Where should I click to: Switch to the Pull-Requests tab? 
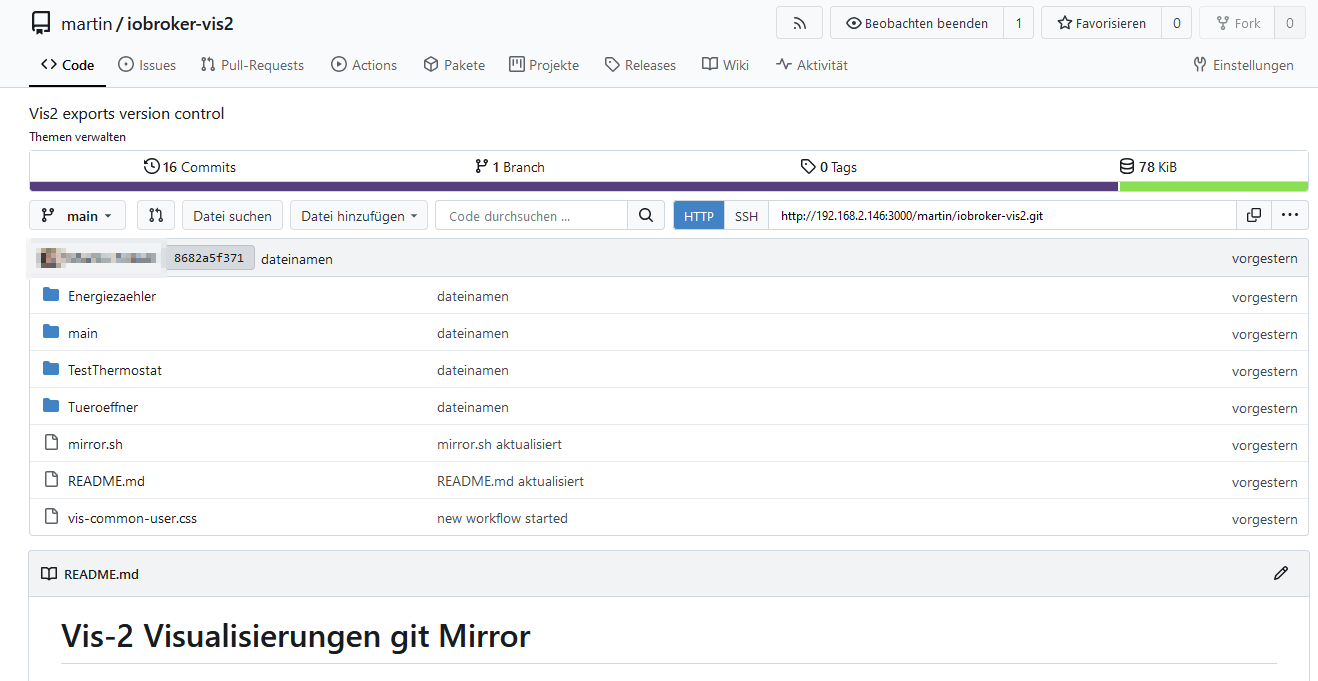click(252, 65)
